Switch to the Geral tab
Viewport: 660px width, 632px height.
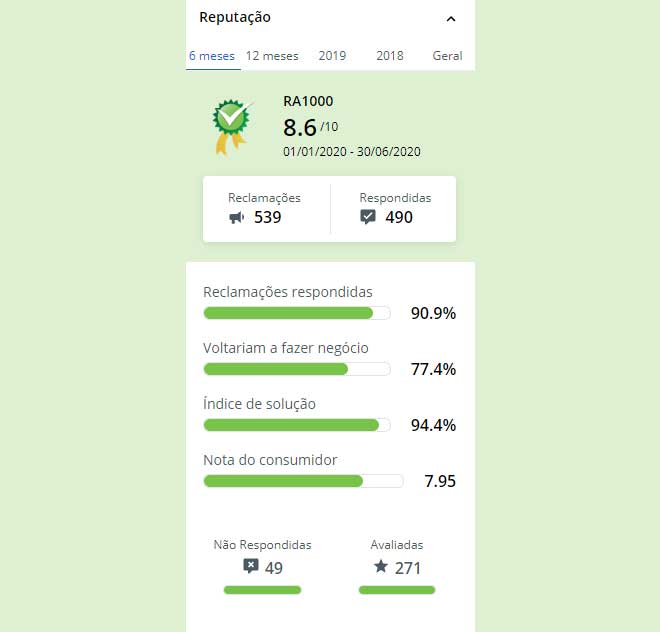coord(447,56)
